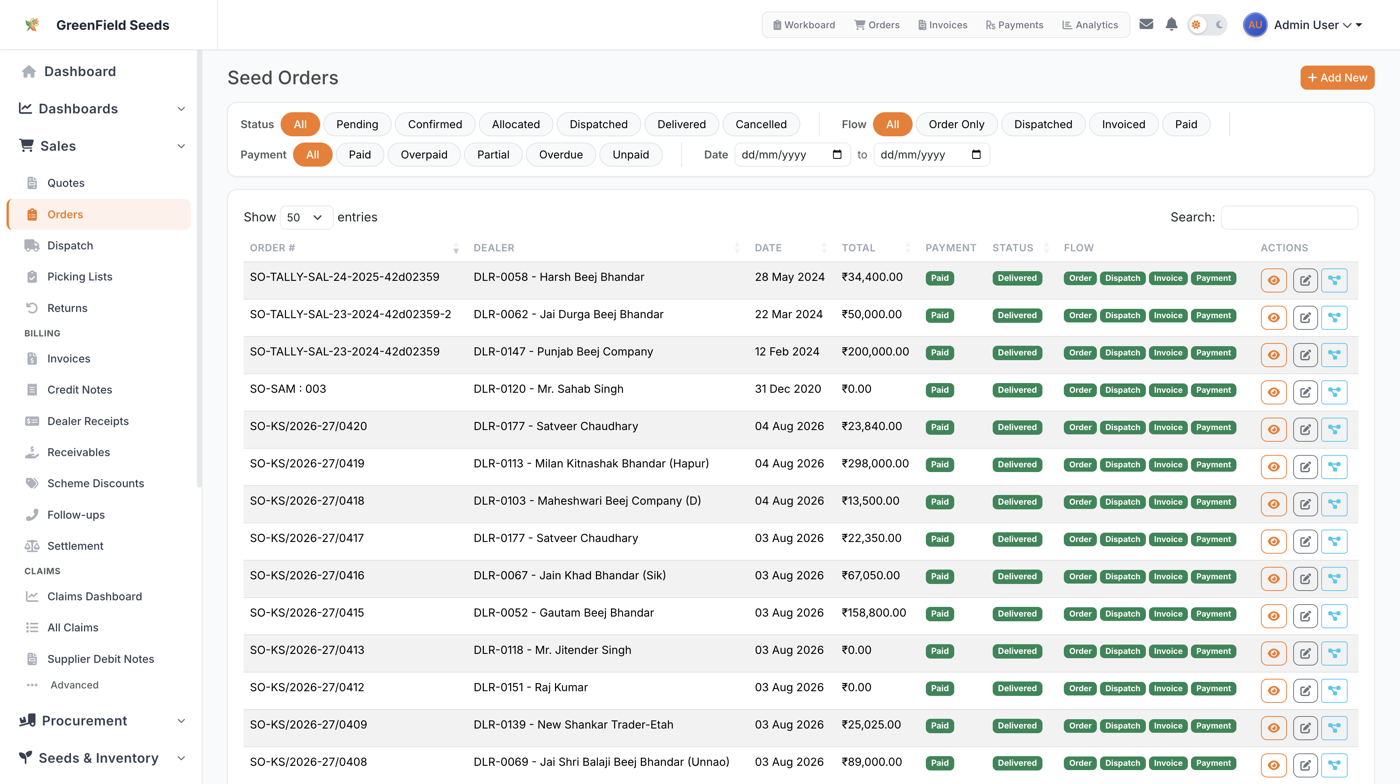Open the Admin User account menu
This screenshot has width=1400, height=784.
(1303, 25)
